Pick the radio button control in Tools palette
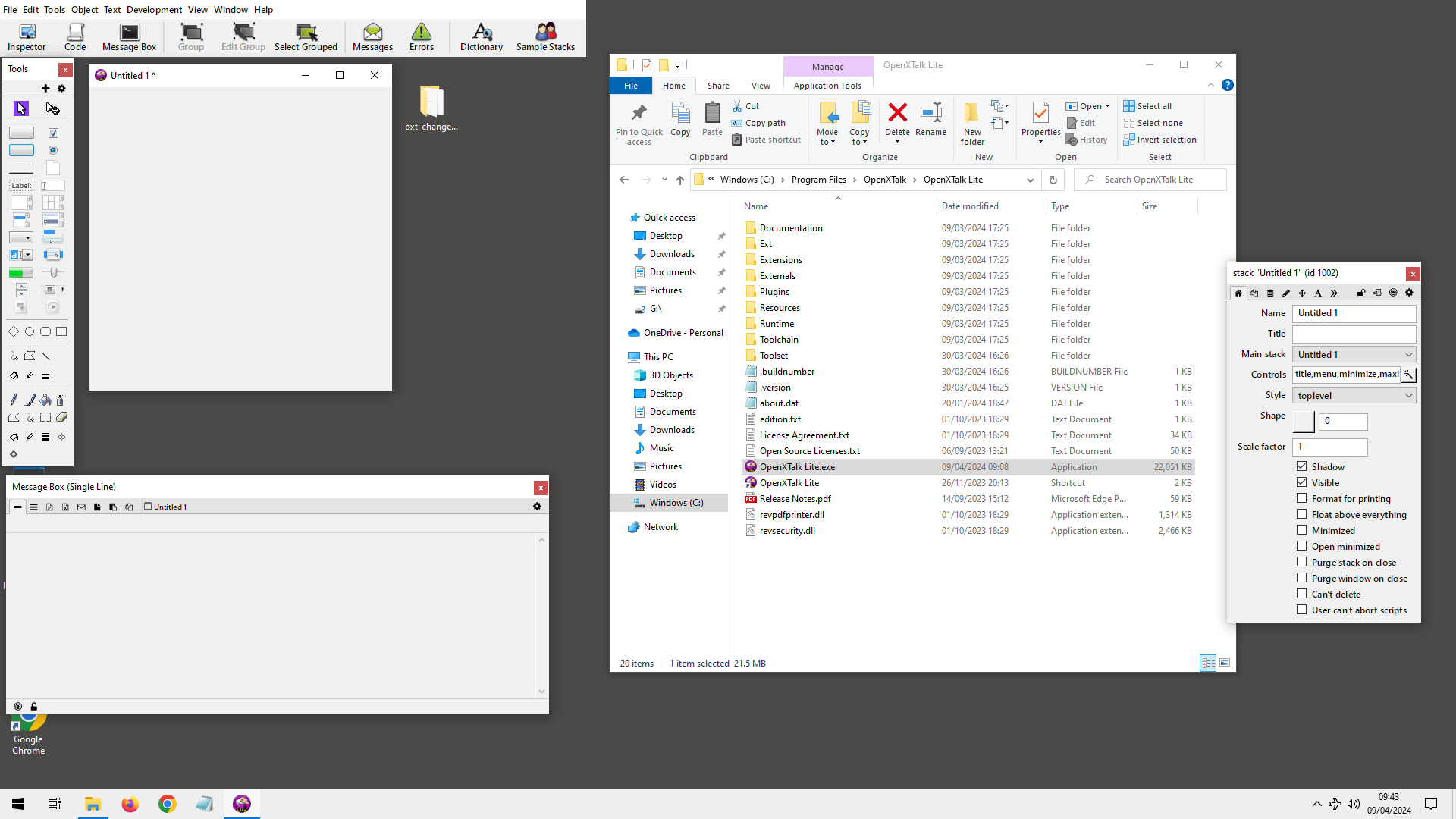 coord(53,150)
